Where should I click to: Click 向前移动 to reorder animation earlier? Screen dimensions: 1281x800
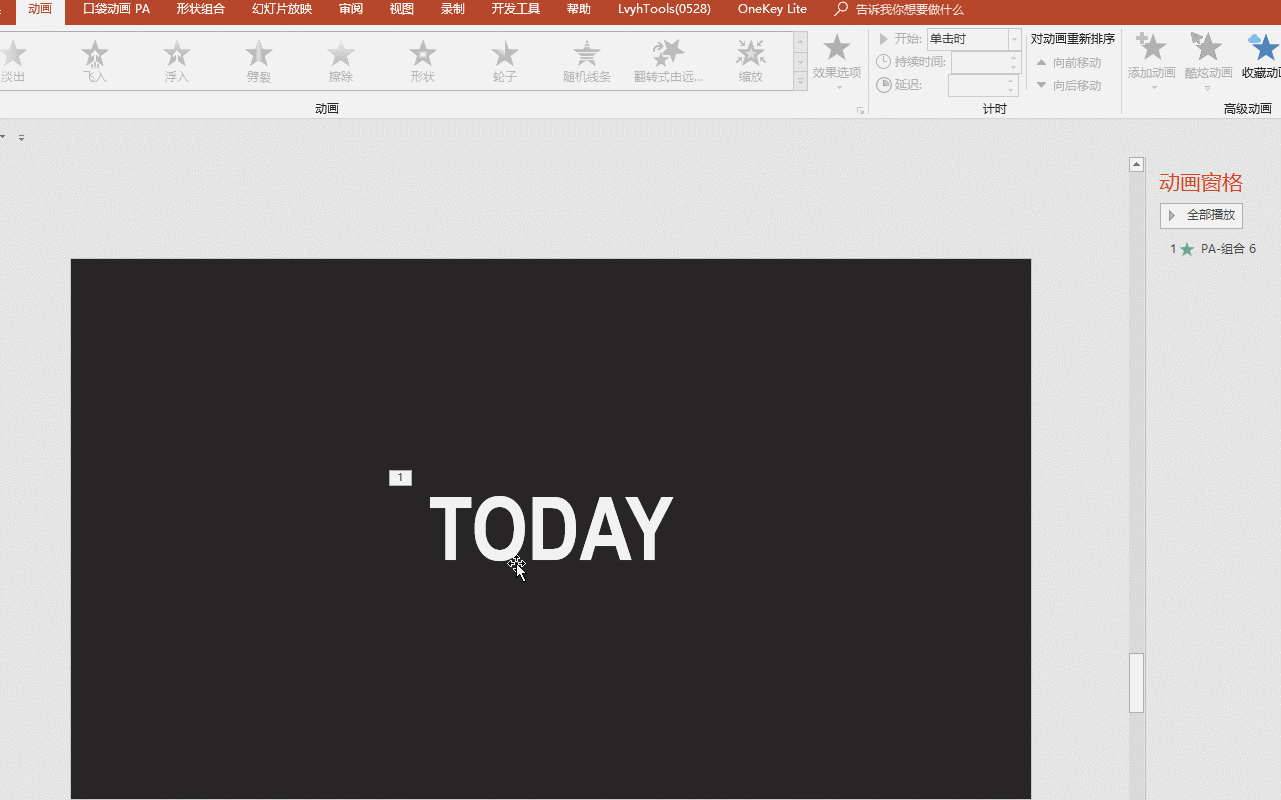(1069, 63)
